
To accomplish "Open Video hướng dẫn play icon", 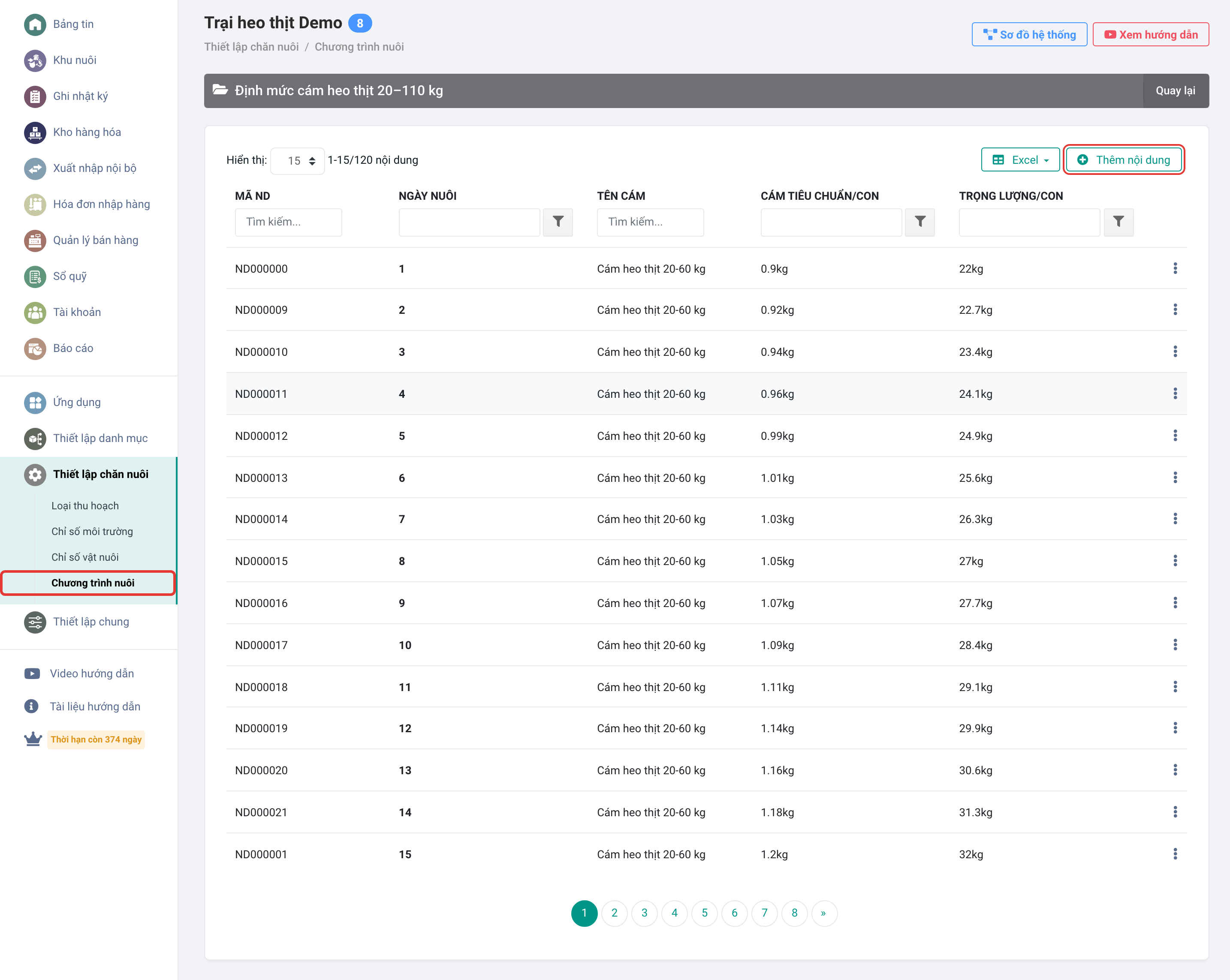I will (32, 673).
